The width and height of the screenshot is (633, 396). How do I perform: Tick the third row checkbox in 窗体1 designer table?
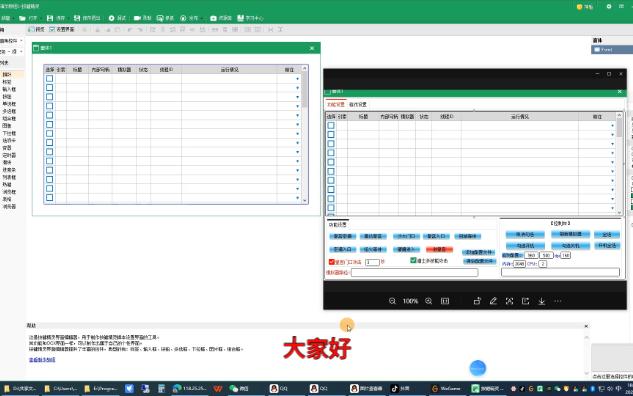49,97
